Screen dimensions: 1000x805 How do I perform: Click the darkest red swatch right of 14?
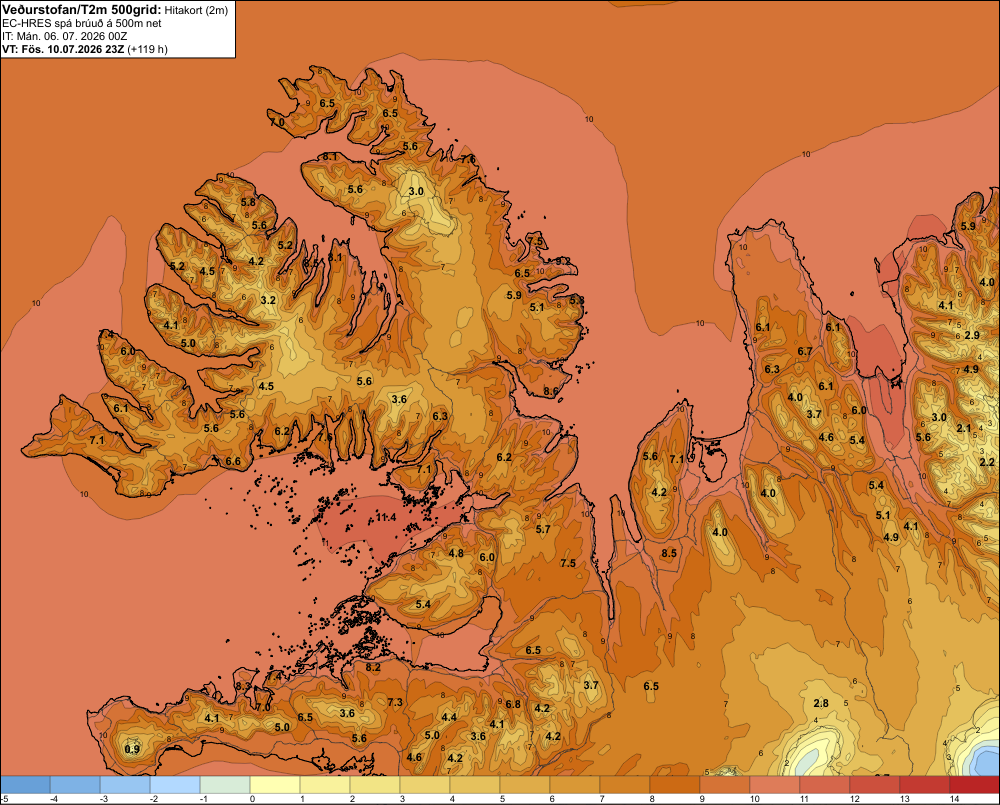click(974, 785)
